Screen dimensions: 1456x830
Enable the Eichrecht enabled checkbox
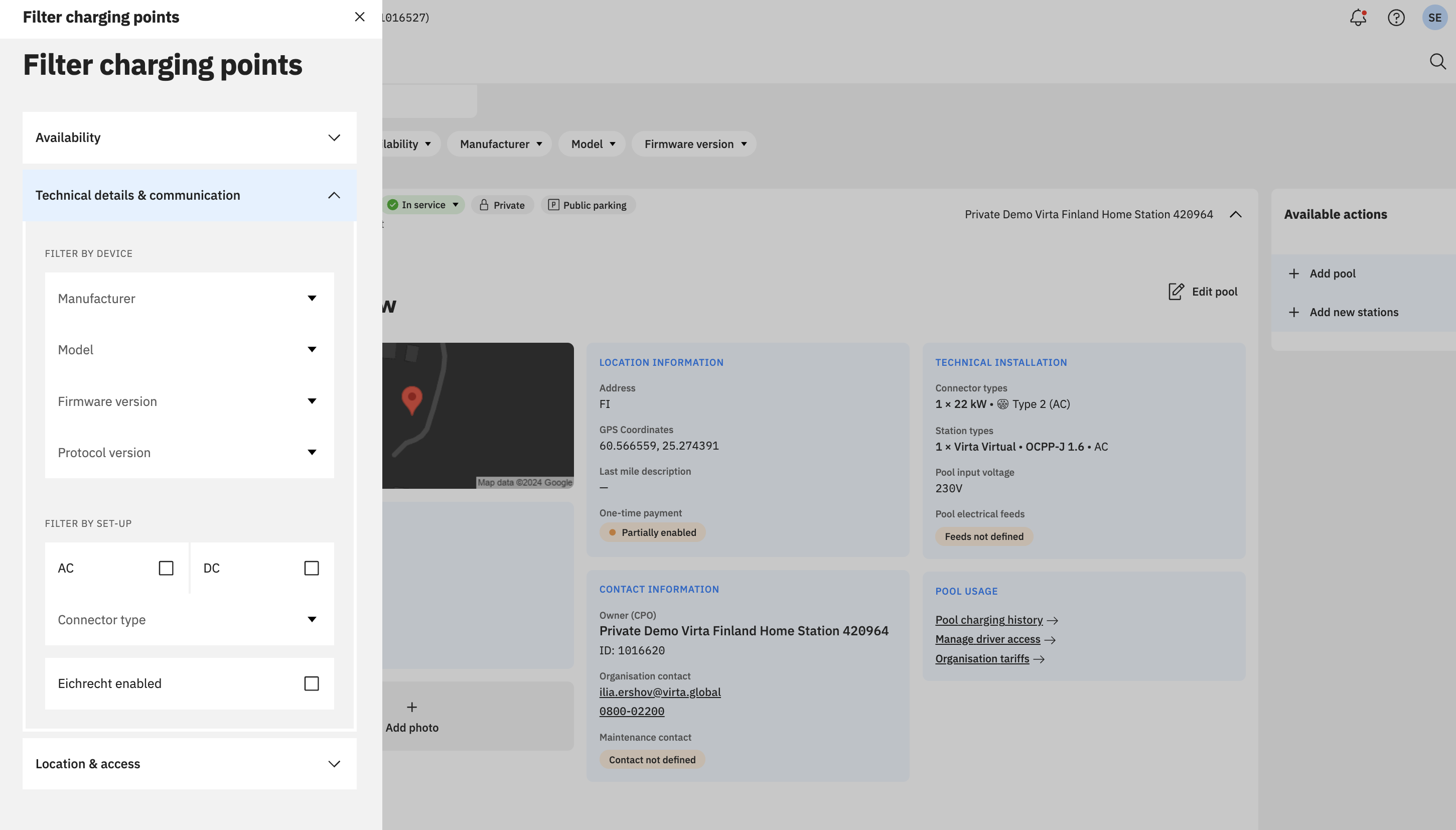point(312,683)
